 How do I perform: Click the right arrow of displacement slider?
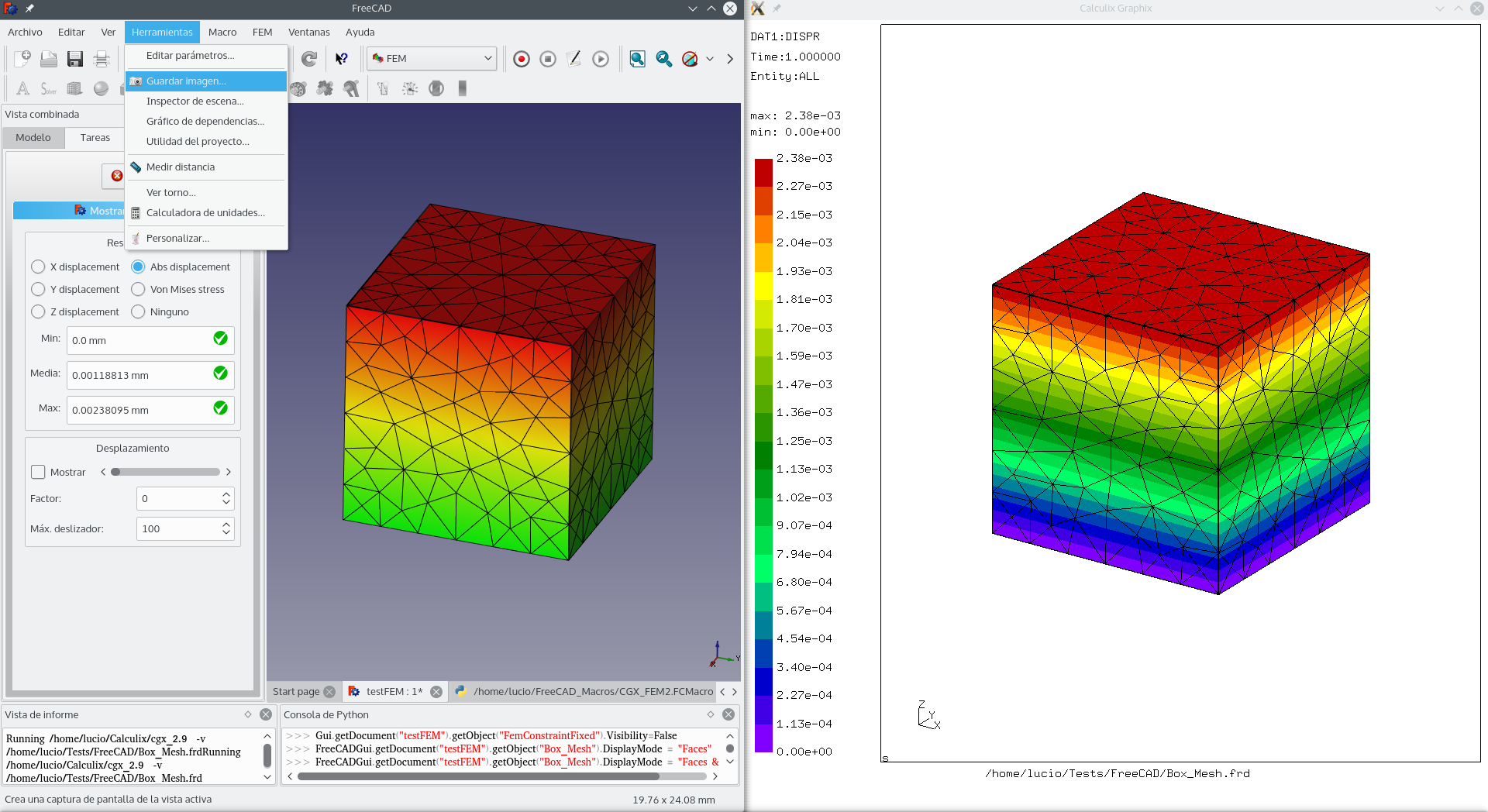point(229,472)
